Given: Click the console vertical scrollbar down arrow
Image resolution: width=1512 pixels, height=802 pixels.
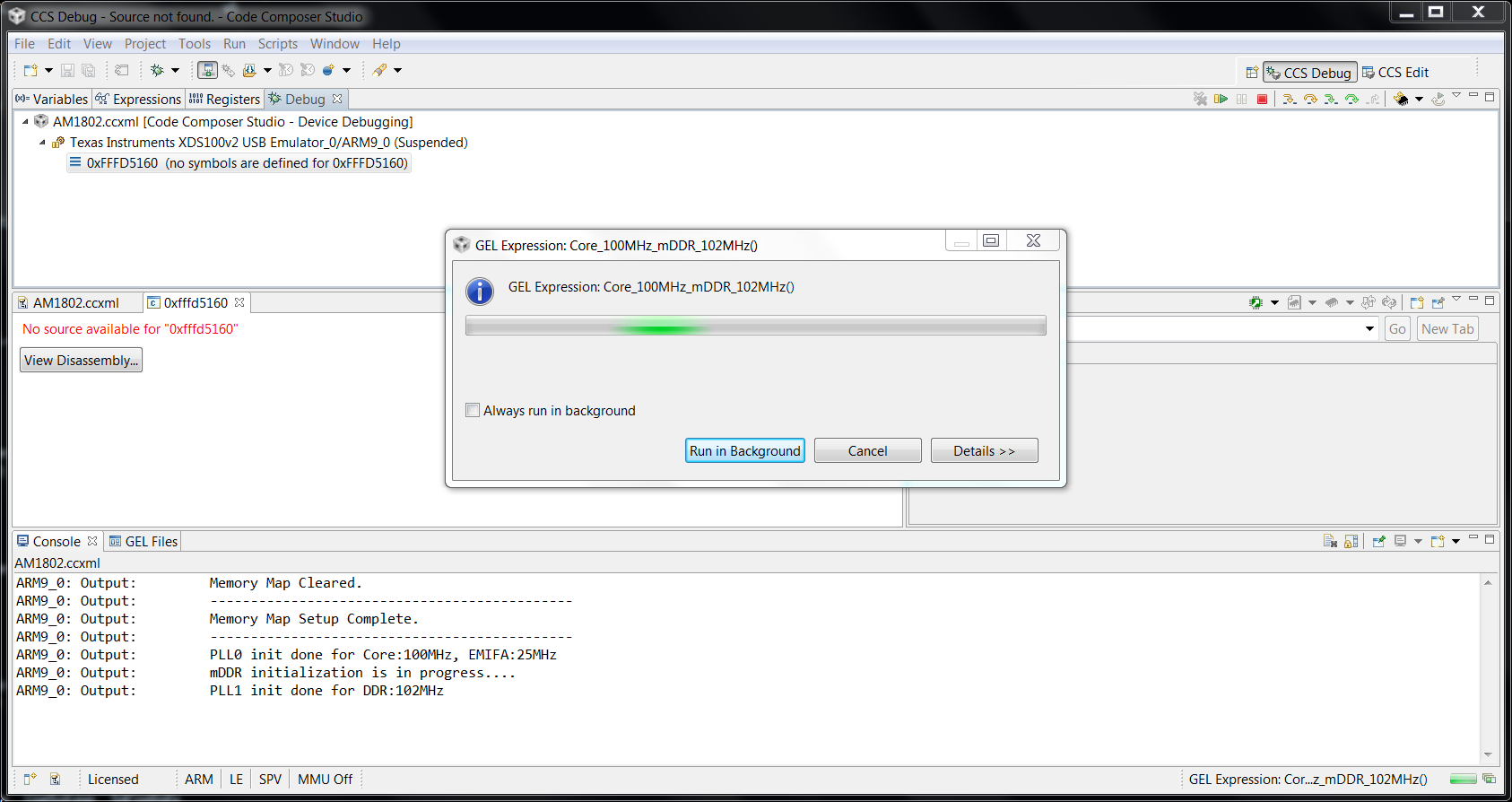Looking at the screenshot, I should click(1488, 754).
